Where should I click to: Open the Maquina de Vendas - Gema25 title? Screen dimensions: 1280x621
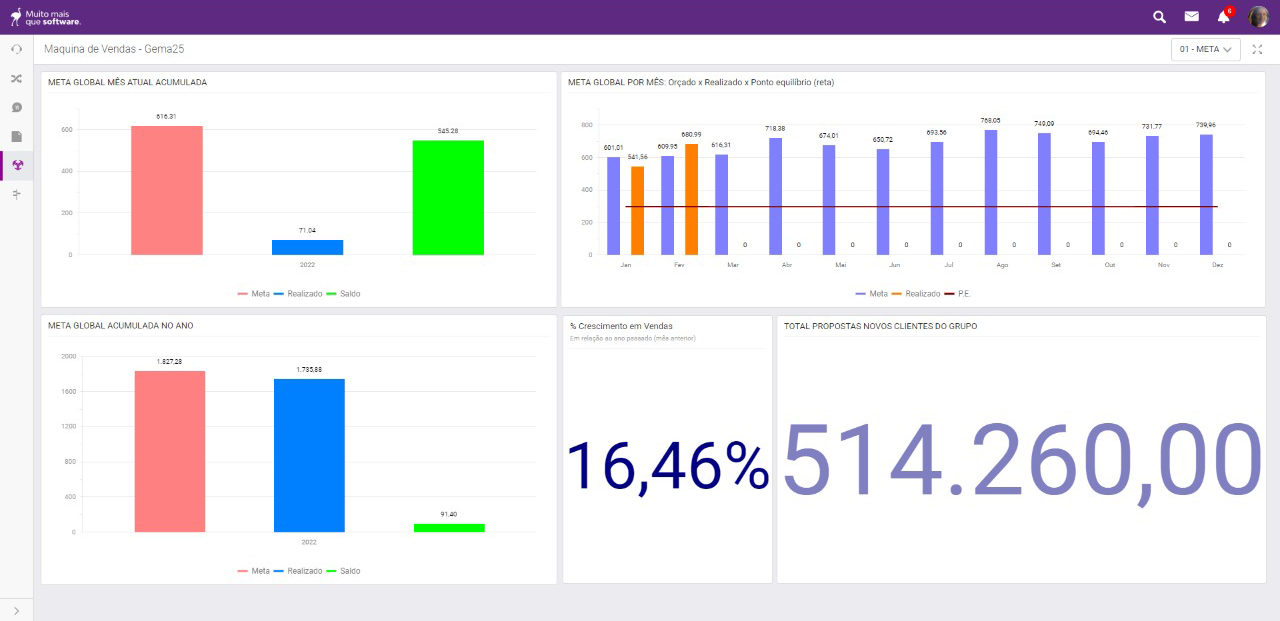click(113, 48)
